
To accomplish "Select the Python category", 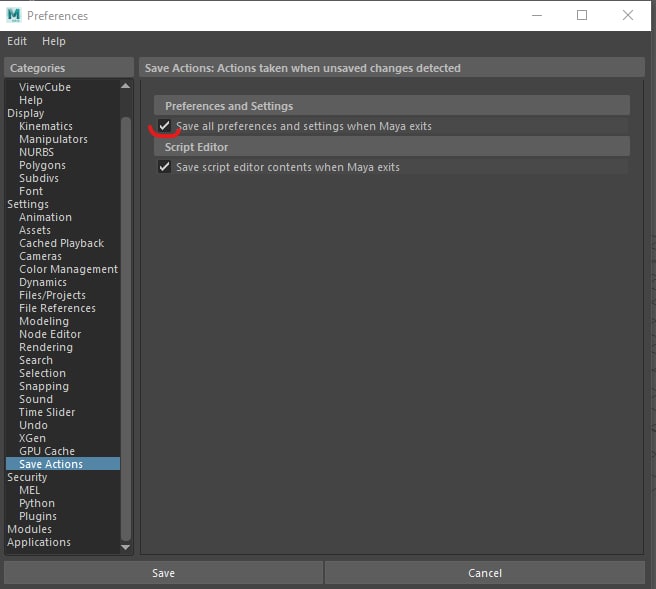I will [37, 503].
